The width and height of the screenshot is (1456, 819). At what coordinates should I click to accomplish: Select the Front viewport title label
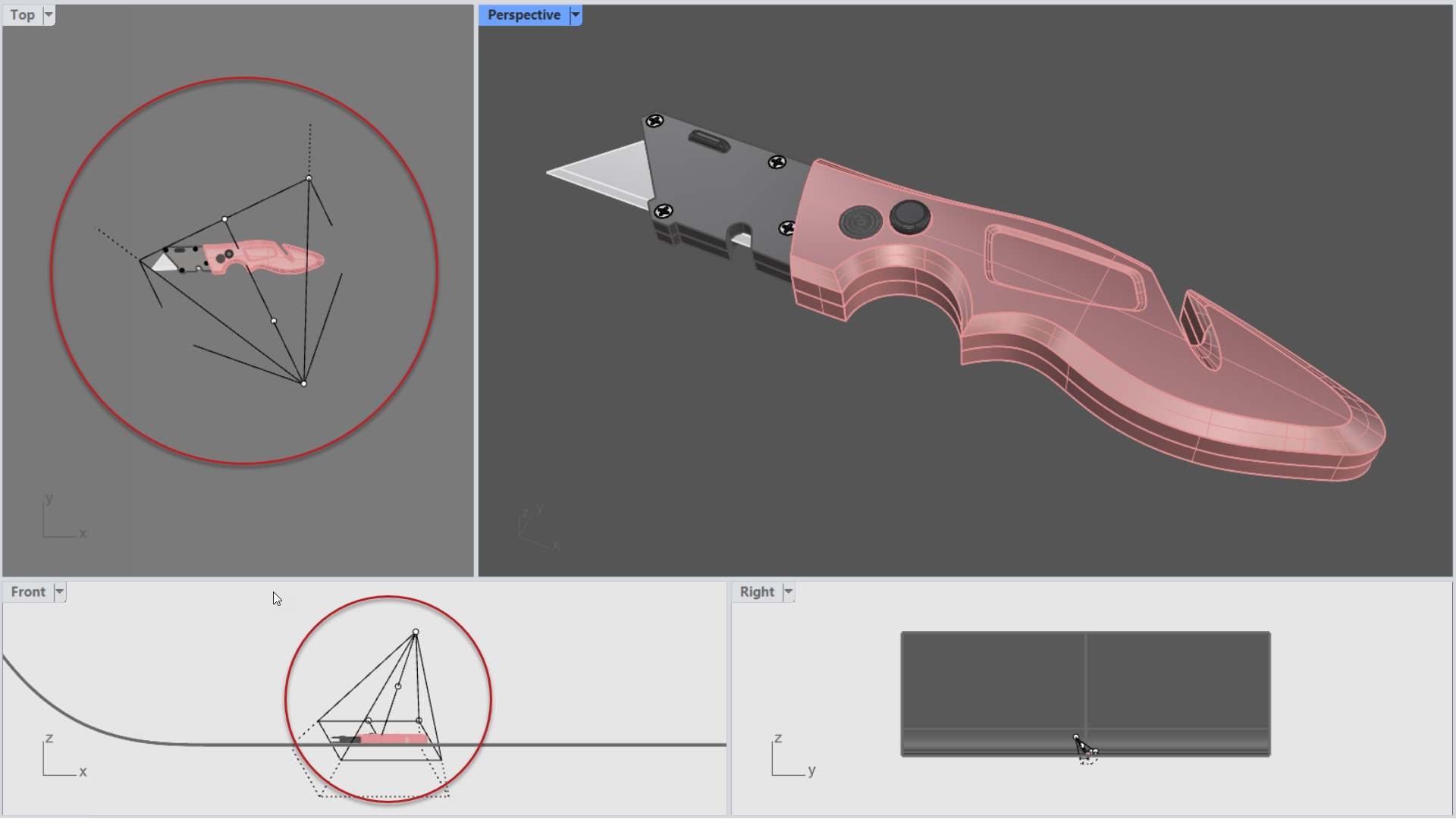29,592
